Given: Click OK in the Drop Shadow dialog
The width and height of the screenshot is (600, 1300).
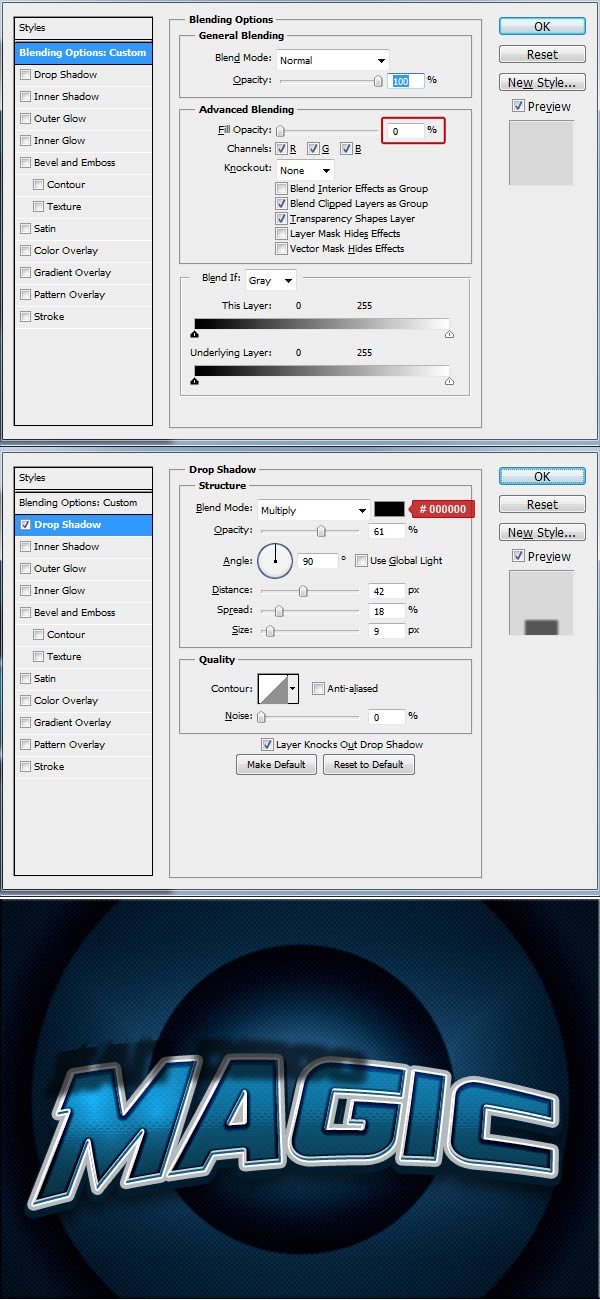Looking at the screenshot, I should tap(542, 477).
